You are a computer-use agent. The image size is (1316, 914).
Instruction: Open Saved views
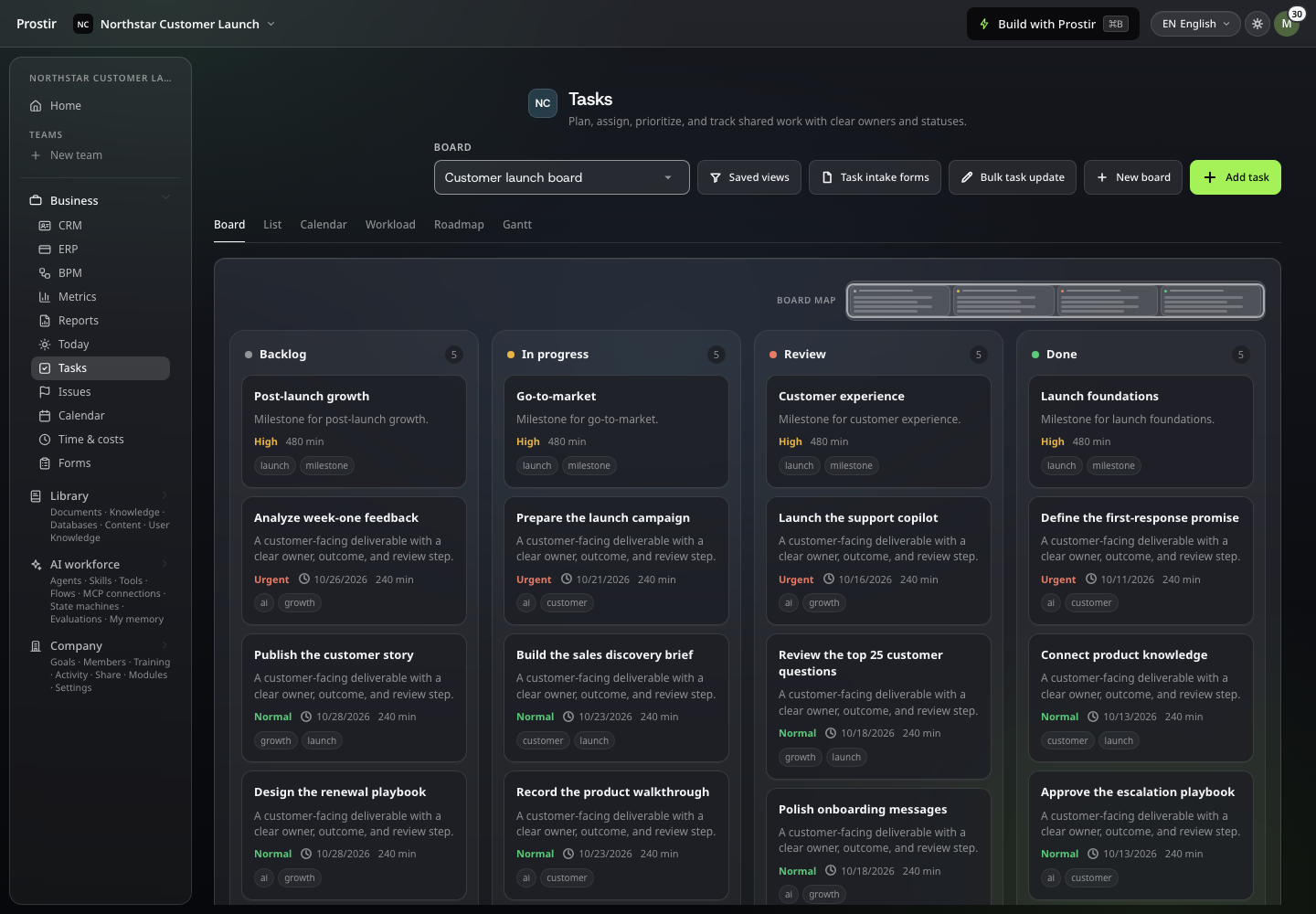[749, 177]
